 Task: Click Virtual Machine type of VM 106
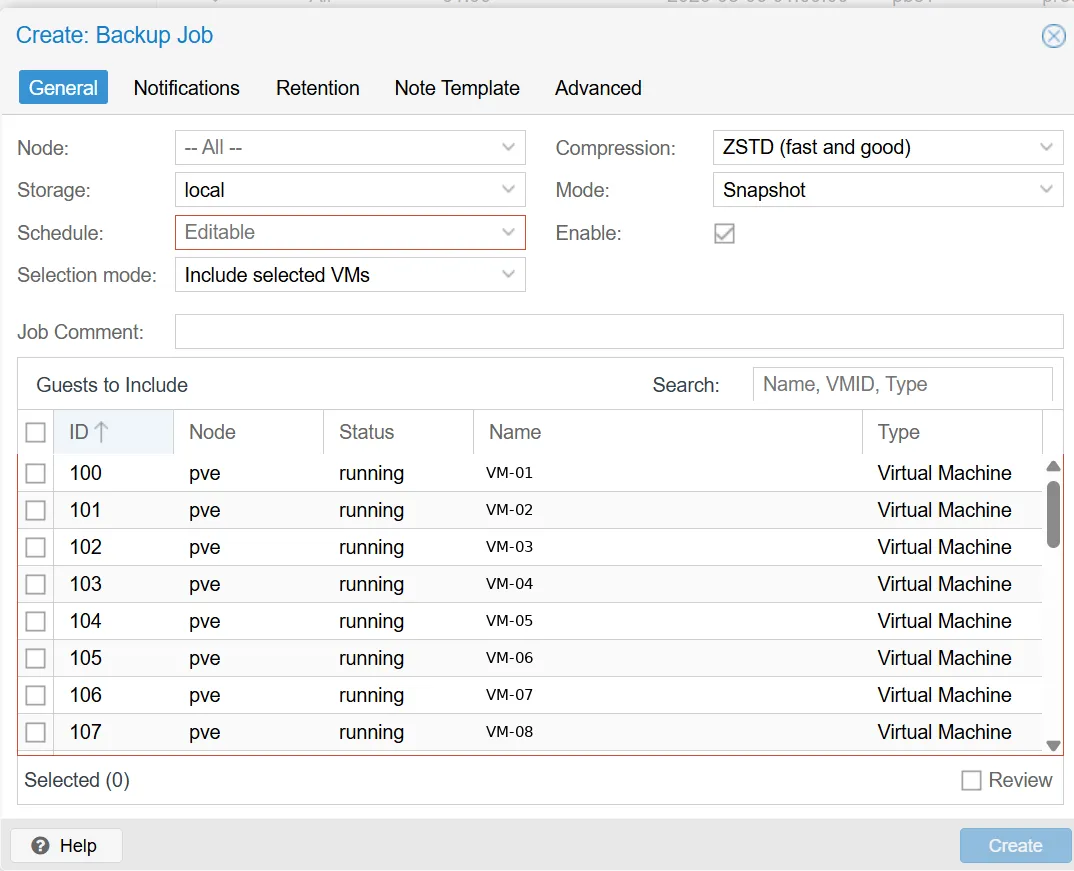944,695
